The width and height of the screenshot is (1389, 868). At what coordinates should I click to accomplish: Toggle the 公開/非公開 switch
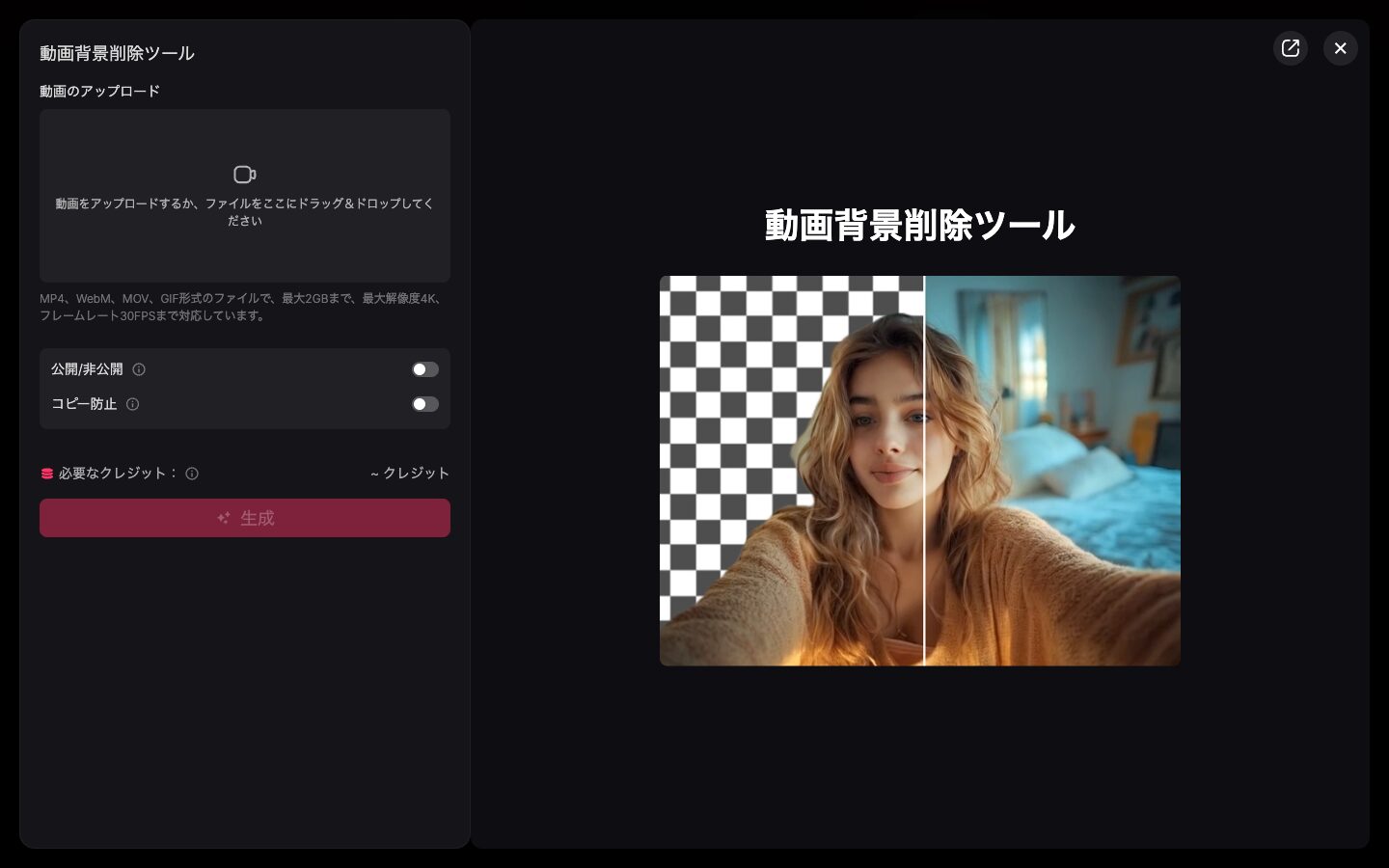pos(425,369)
